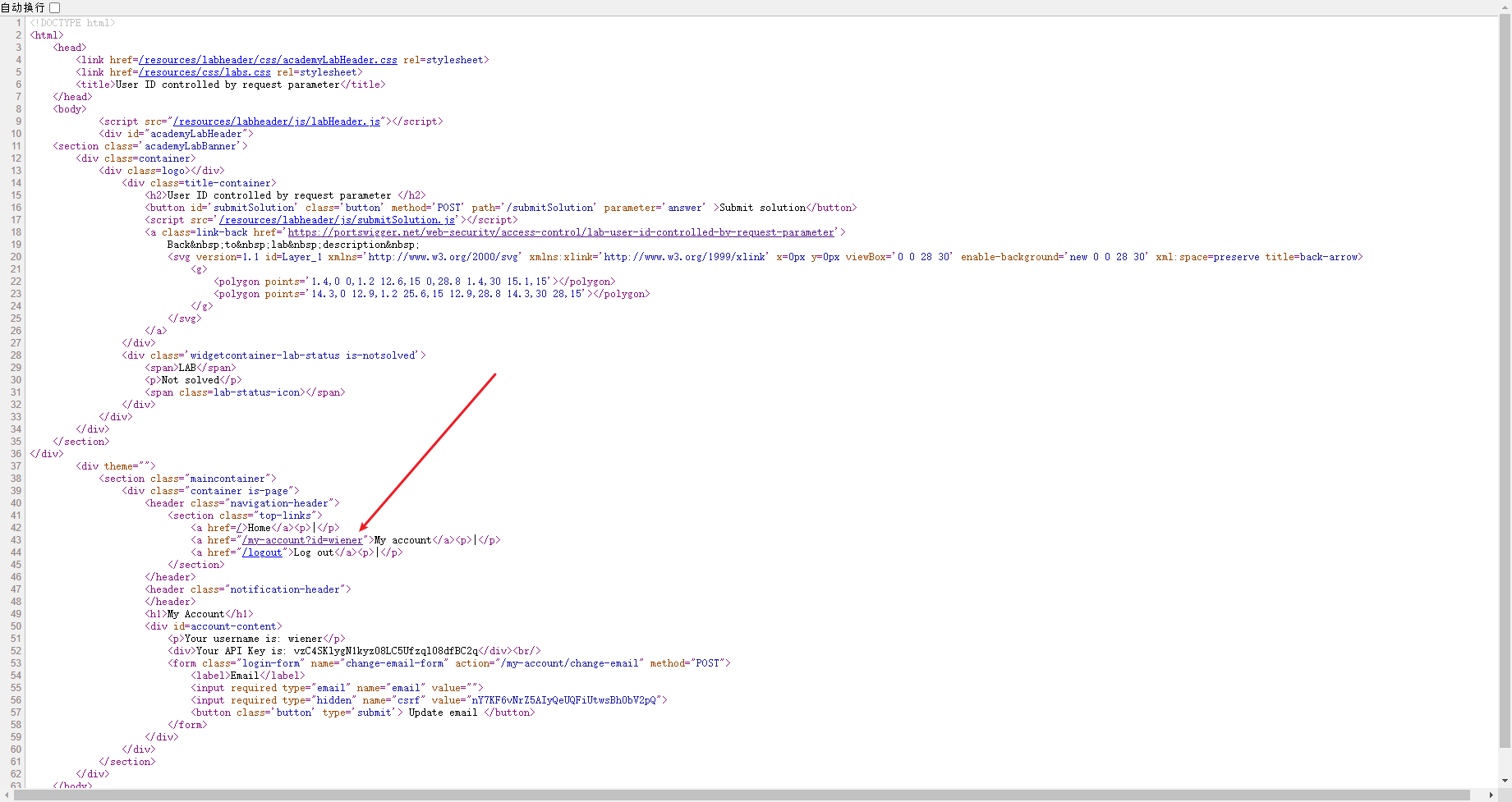This screenshot has height=802, width=1512.
Task: Click line number 52 in the gutter
Action: pyautogui.click(x=16, y=651)
